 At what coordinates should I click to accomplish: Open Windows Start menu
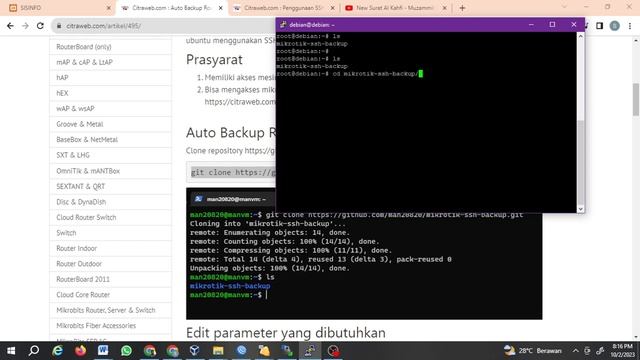click(11, 351)
